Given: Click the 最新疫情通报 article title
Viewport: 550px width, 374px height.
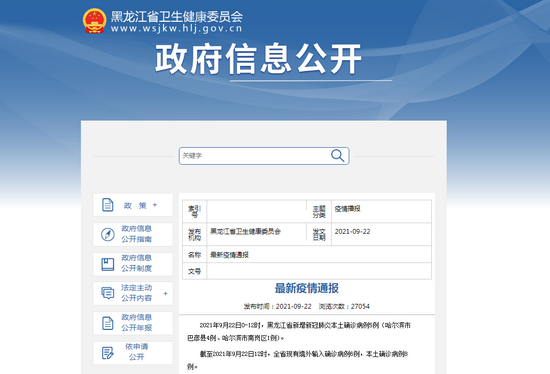Looking at the screenshot, I should pos(307,288).
